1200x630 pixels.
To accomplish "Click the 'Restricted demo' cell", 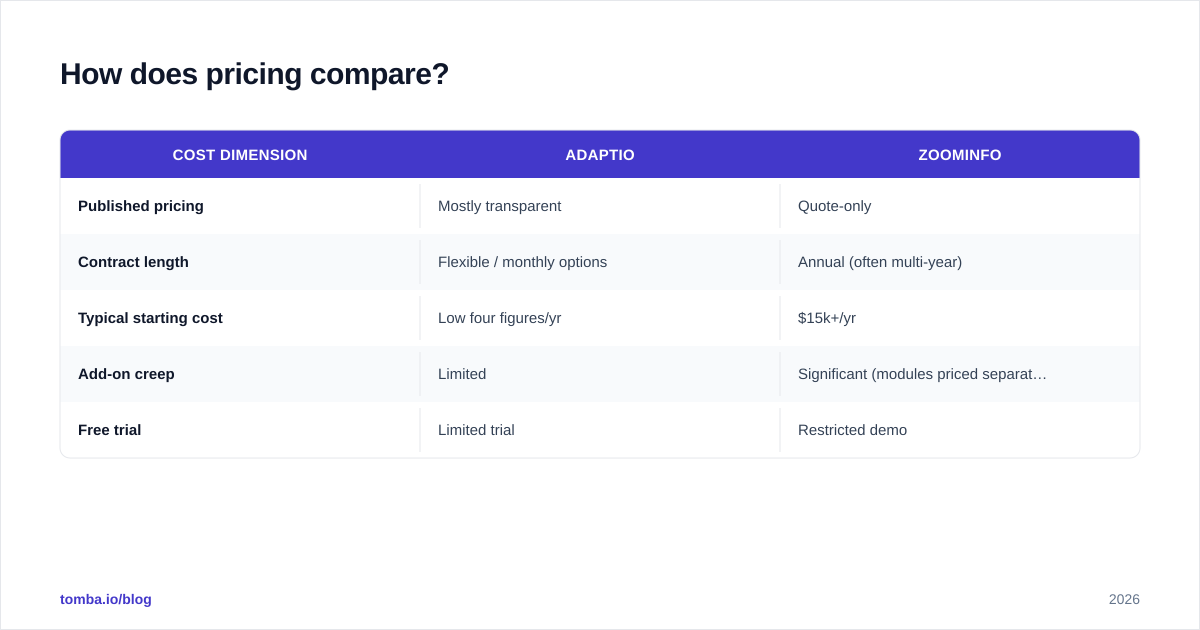I will click(x=853, y=430).
